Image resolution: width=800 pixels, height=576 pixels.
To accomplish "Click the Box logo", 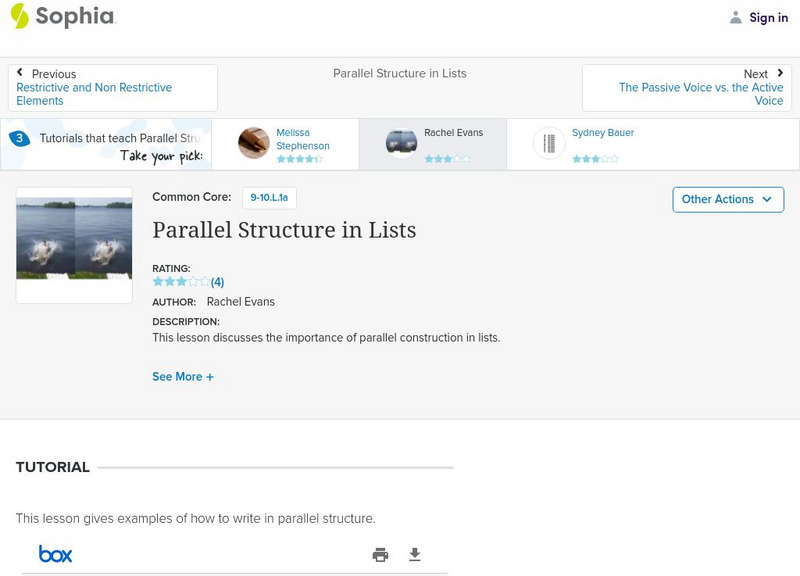I will click(55, 554).
